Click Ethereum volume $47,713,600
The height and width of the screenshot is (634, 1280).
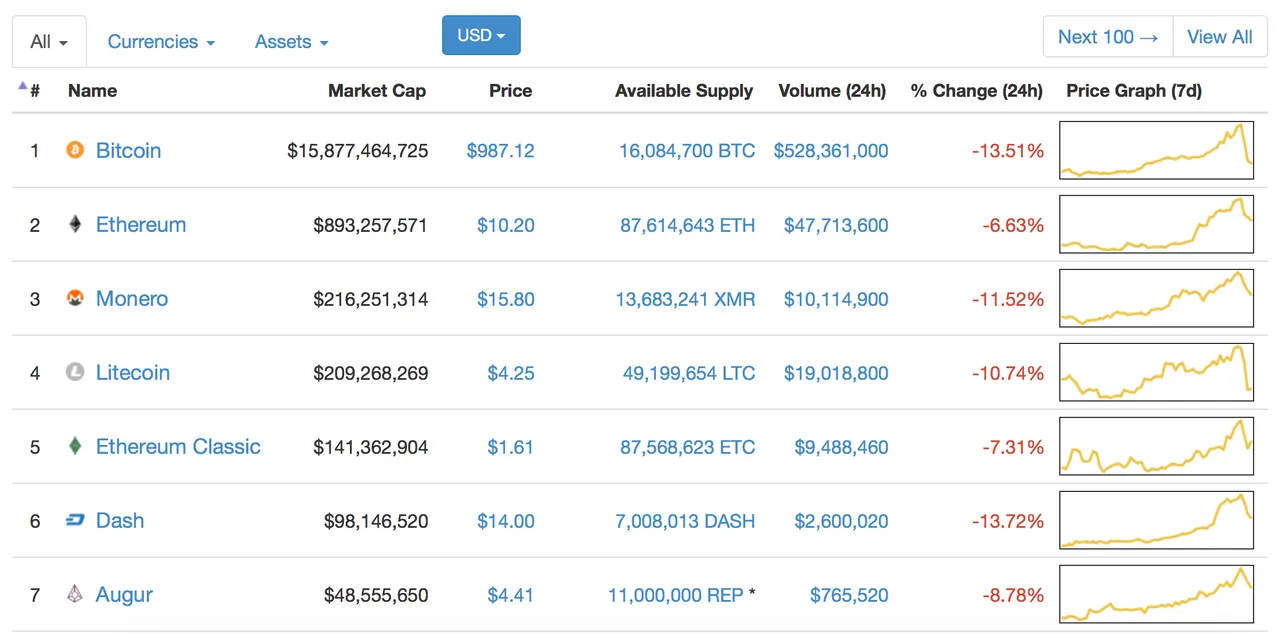coord(836,225)
